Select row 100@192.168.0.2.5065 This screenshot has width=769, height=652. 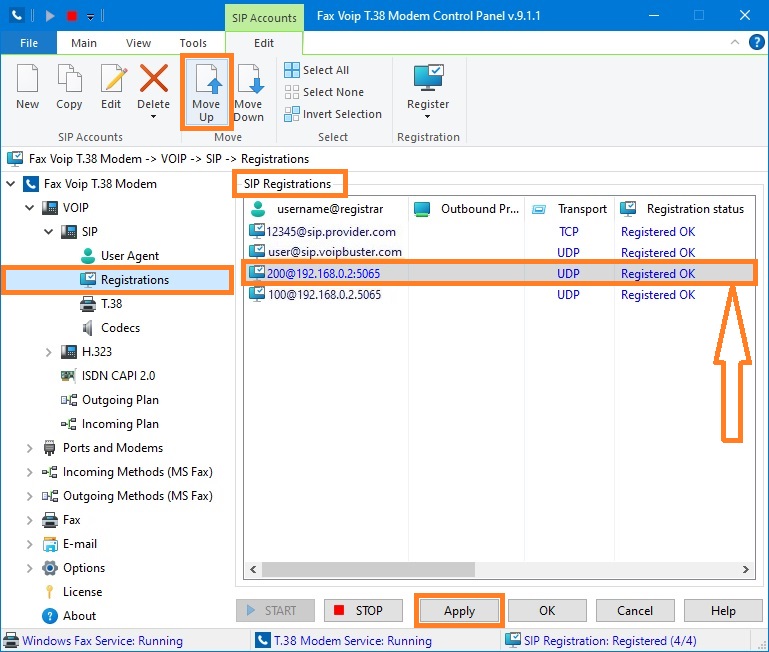(499, 295)
